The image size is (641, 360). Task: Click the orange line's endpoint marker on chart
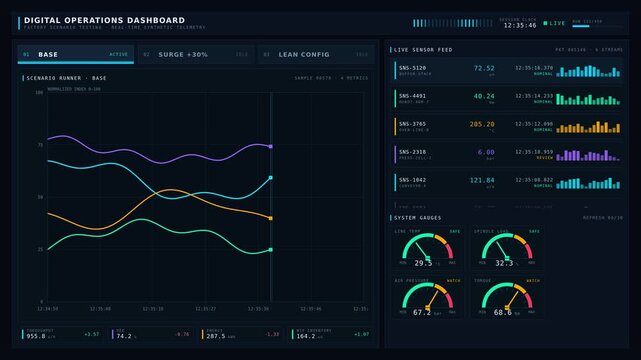point(271,218)
